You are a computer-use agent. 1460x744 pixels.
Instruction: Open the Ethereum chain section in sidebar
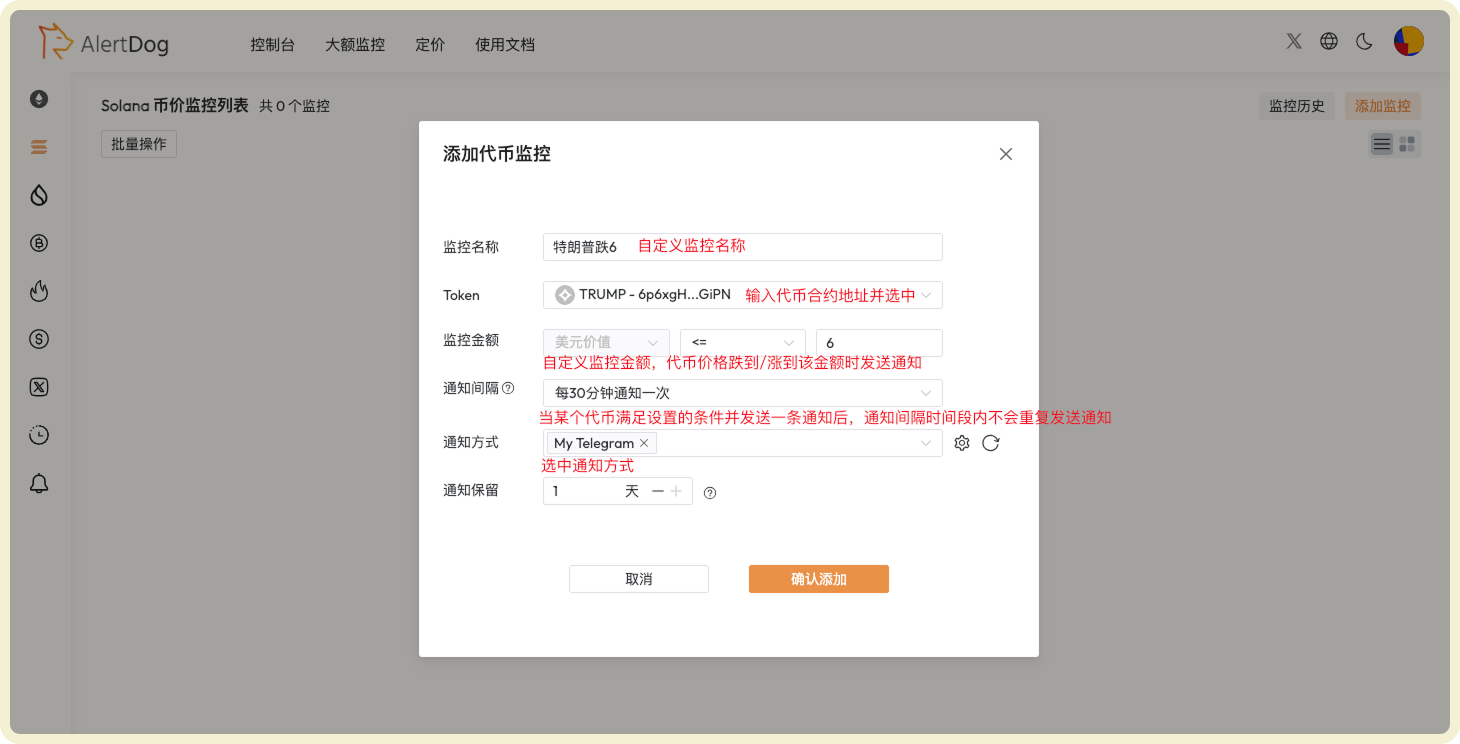38,99
